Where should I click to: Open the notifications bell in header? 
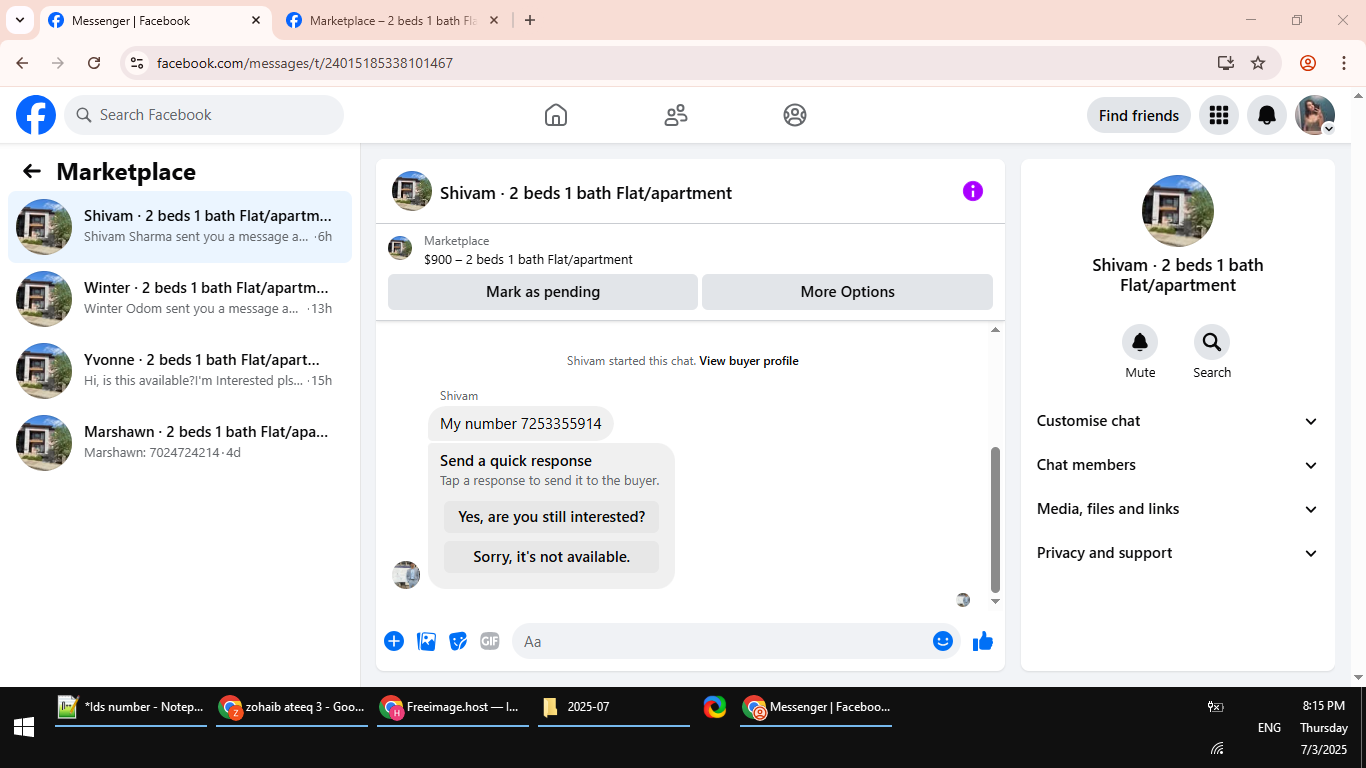point(1267,115)
